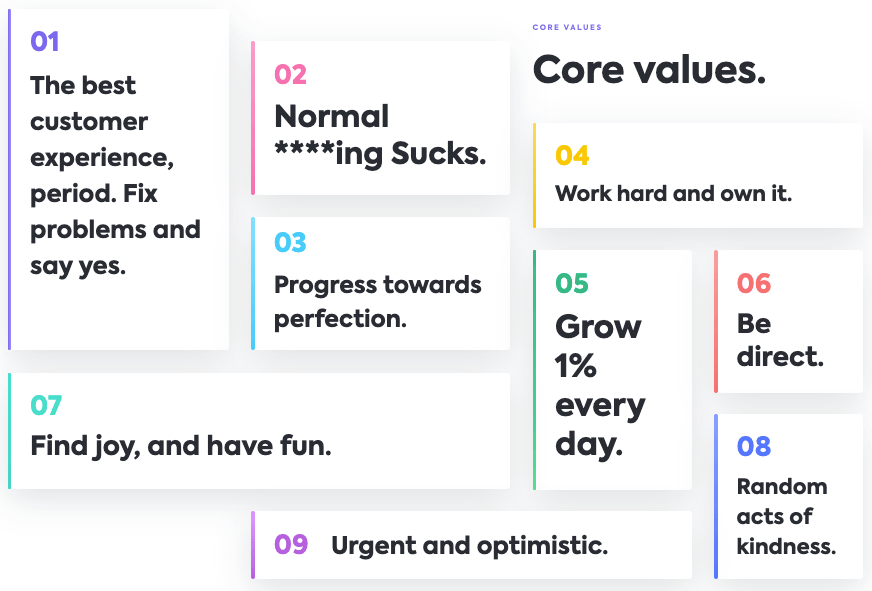Click 'Find joy, and have fun.' text
Image resolution: width=872 pixels, height=591 pixels.
181,446
